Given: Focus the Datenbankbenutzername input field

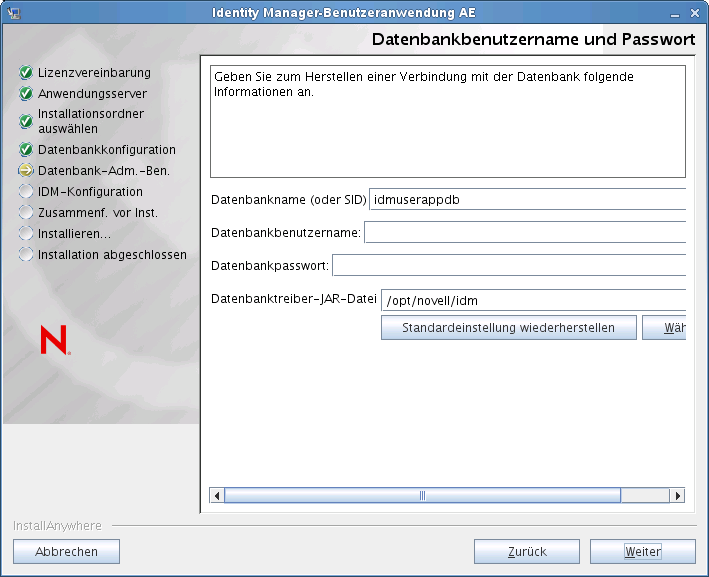Looking at the screenshot, I should tap(525, 232).
